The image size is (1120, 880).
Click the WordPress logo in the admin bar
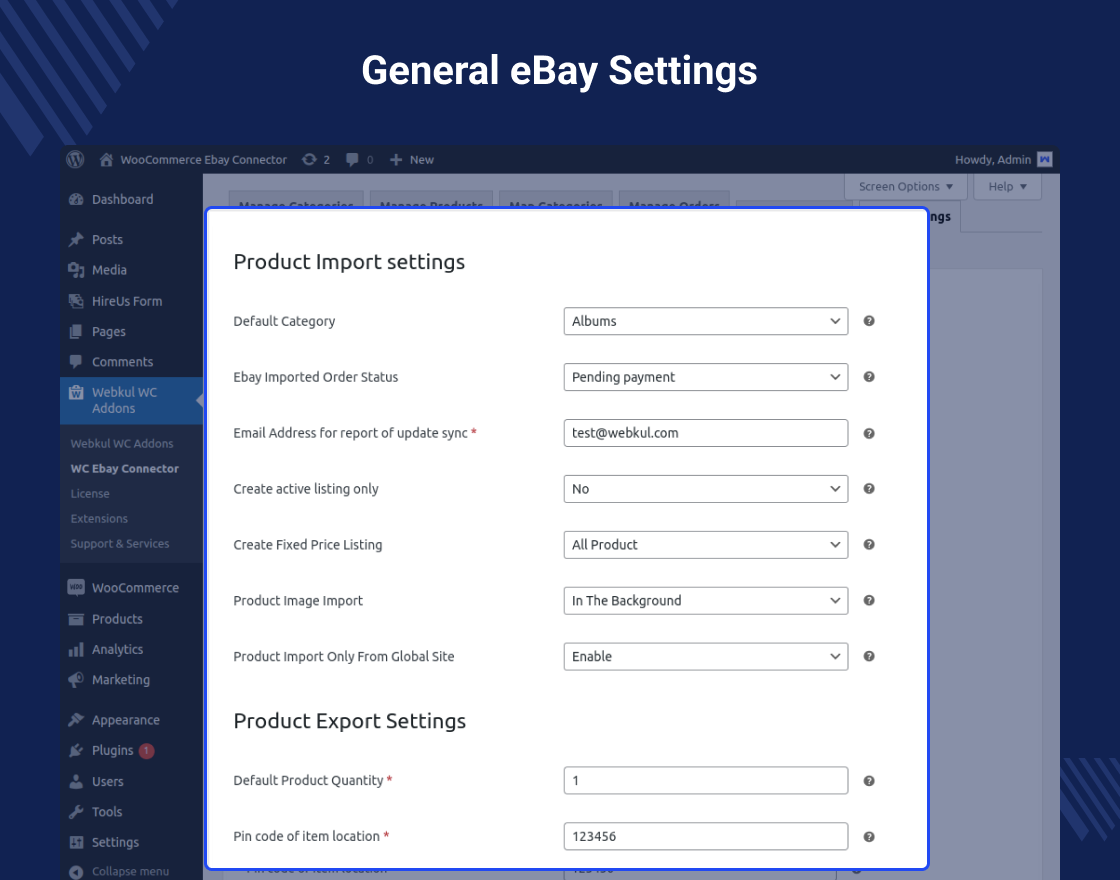pos(75,159)
